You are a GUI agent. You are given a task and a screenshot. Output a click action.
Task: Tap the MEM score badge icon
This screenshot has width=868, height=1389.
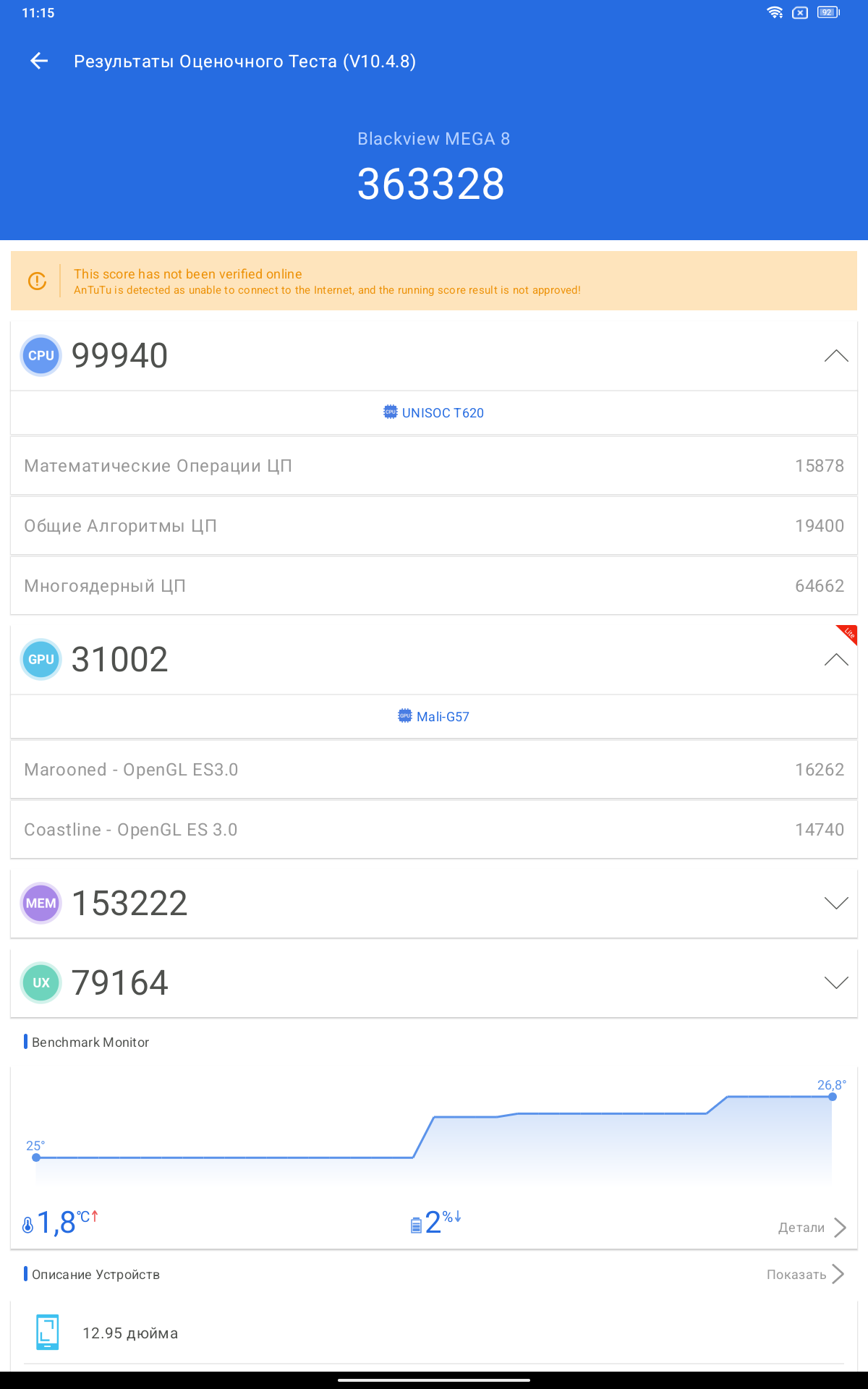tap(41, 903)
